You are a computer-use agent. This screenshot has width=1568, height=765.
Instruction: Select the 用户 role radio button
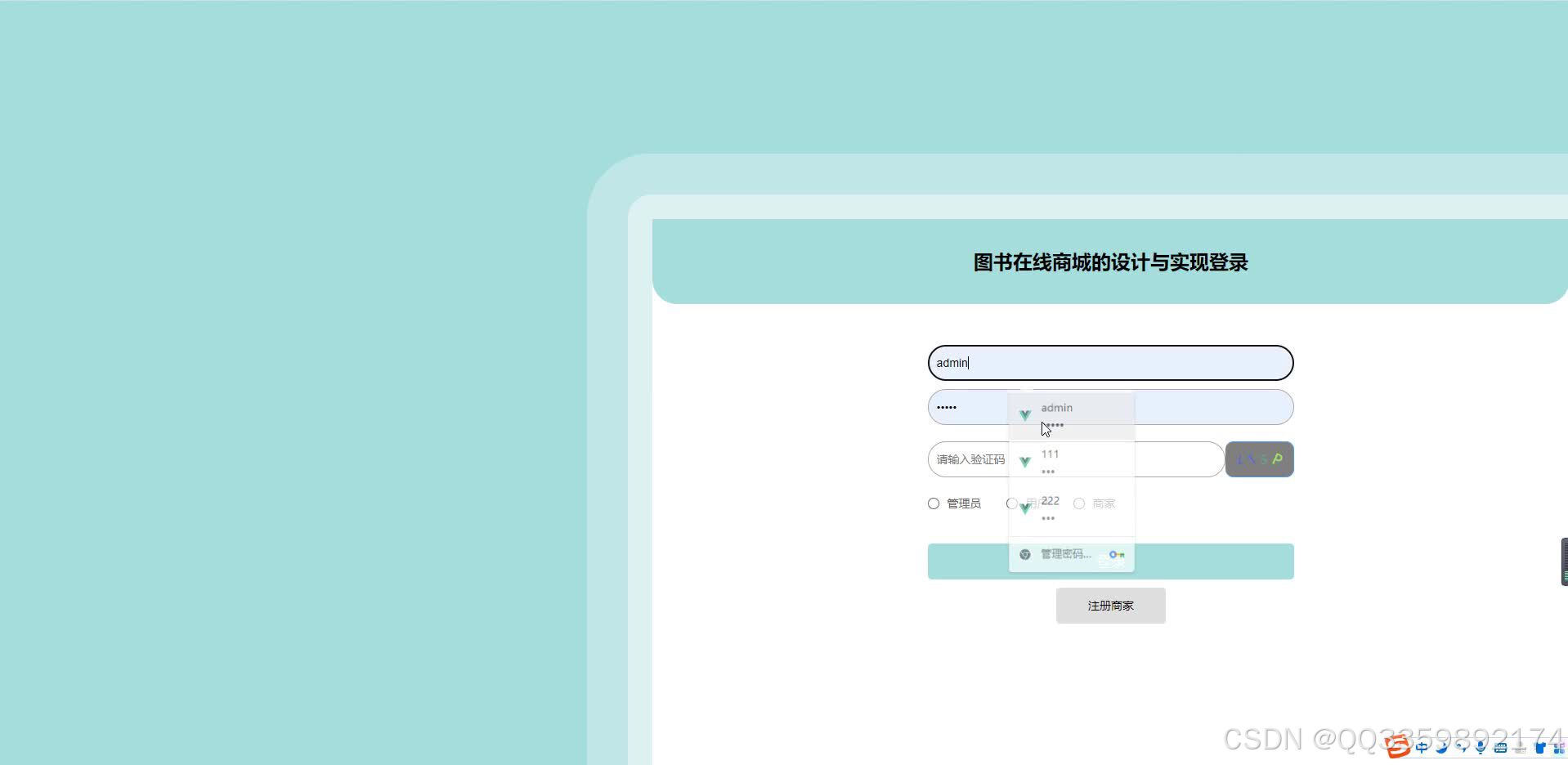1012,503
